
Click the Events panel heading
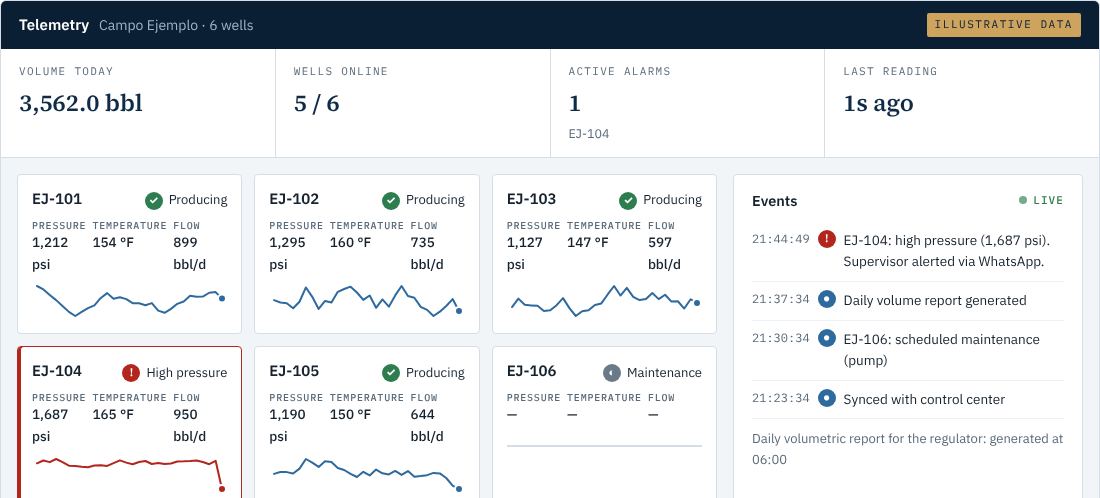[x=774, y=201]
